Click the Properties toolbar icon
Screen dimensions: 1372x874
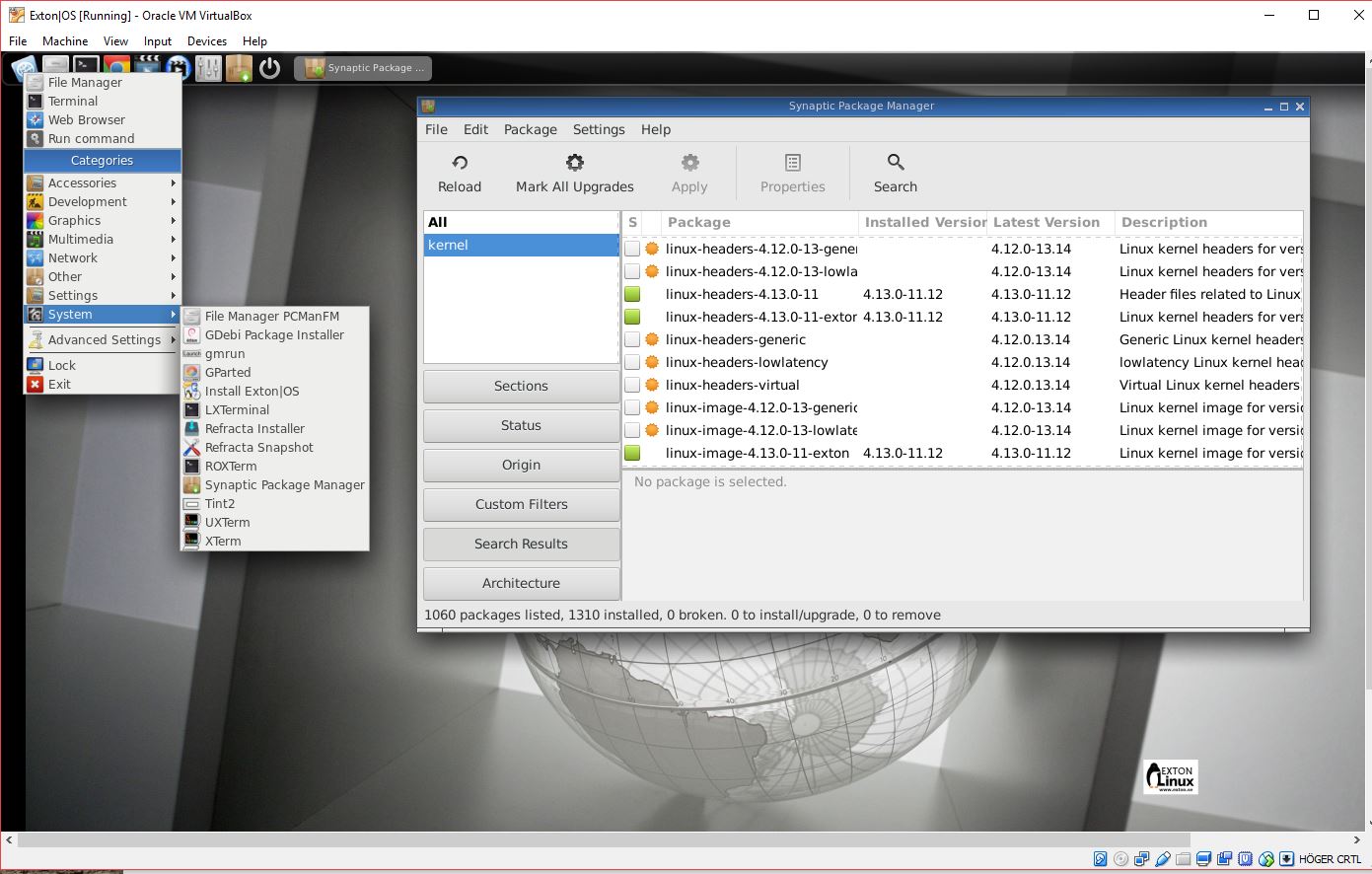pos(793,163)
